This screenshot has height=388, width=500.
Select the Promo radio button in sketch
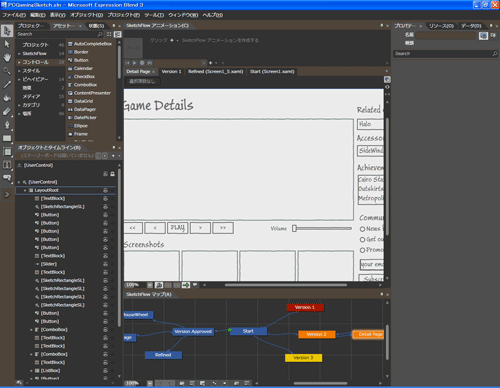point(362,250)
